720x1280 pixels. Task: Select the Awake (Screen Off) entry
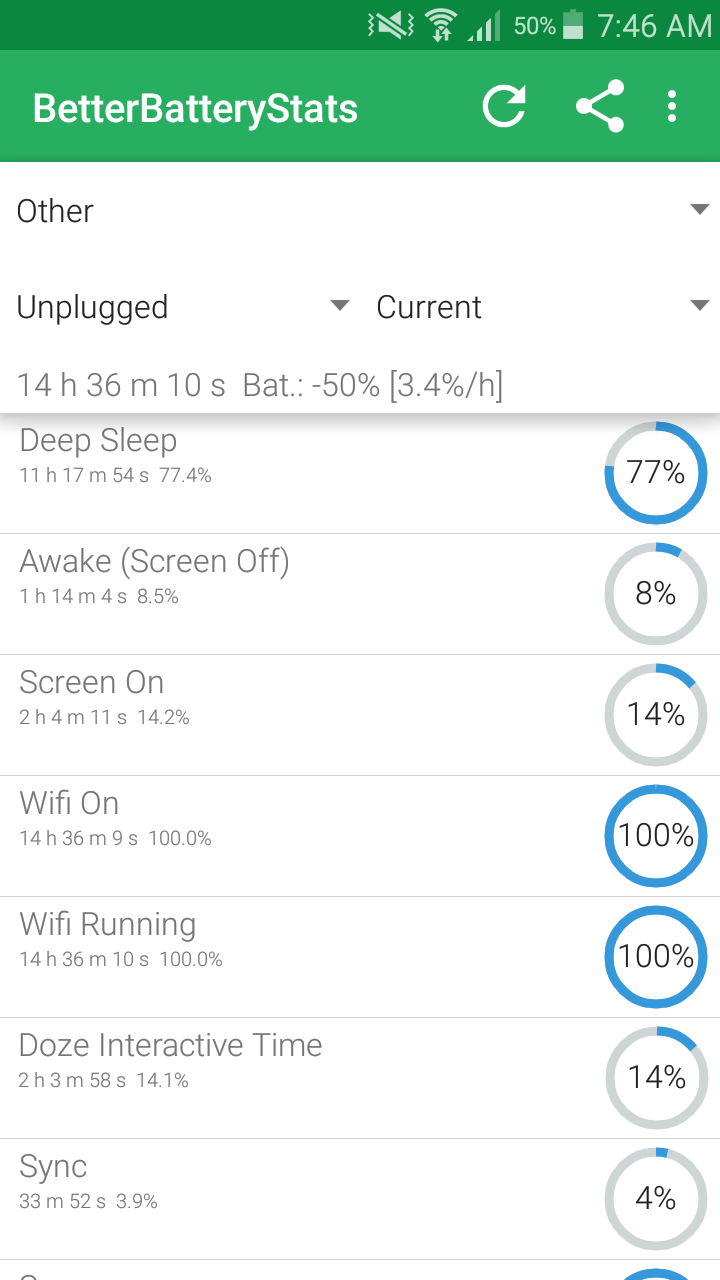(300, 594)
